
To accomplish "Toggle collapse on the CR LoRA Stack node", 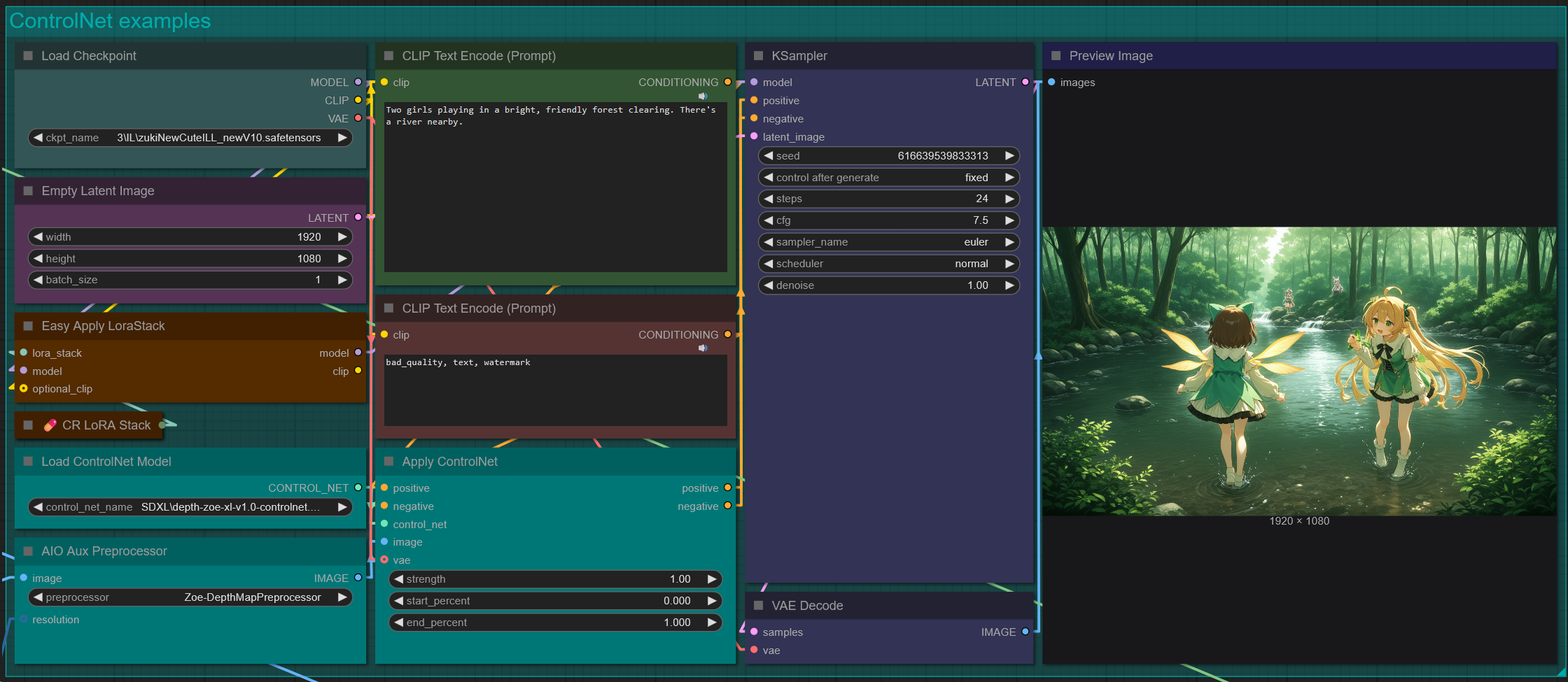I will pyautogui.click(x=28, y=425).
